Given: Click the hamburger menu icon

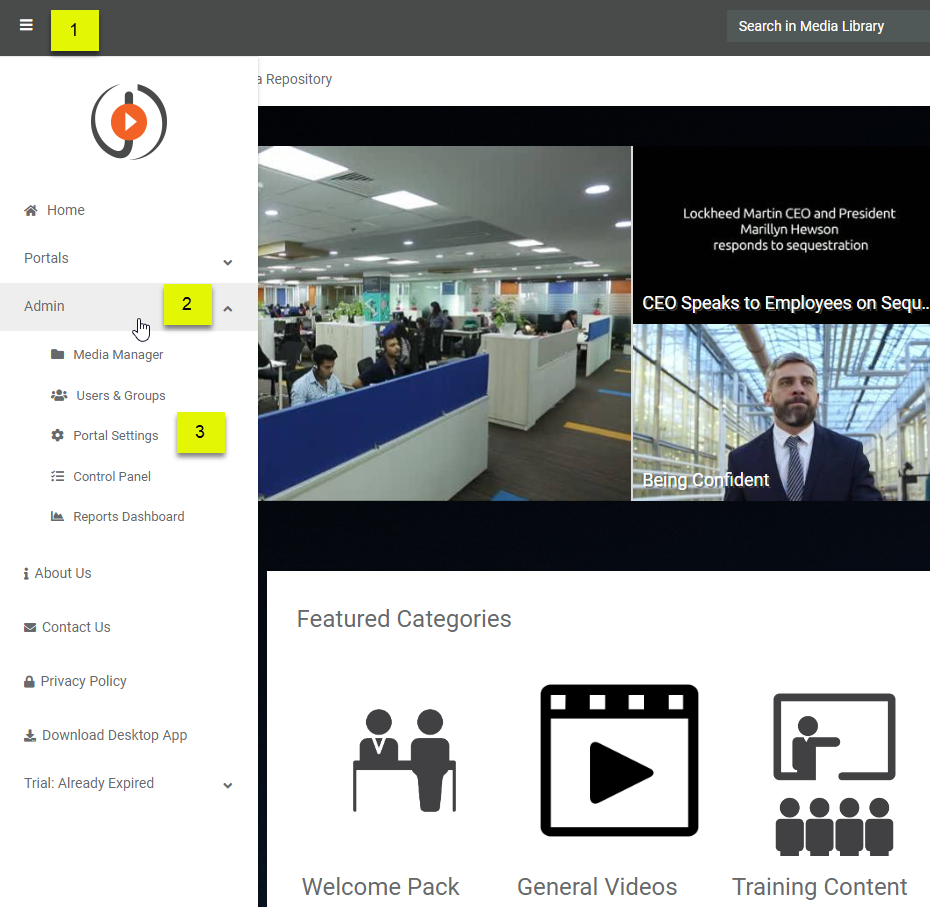Looking at the screenshot, I should tap(26, 26).
